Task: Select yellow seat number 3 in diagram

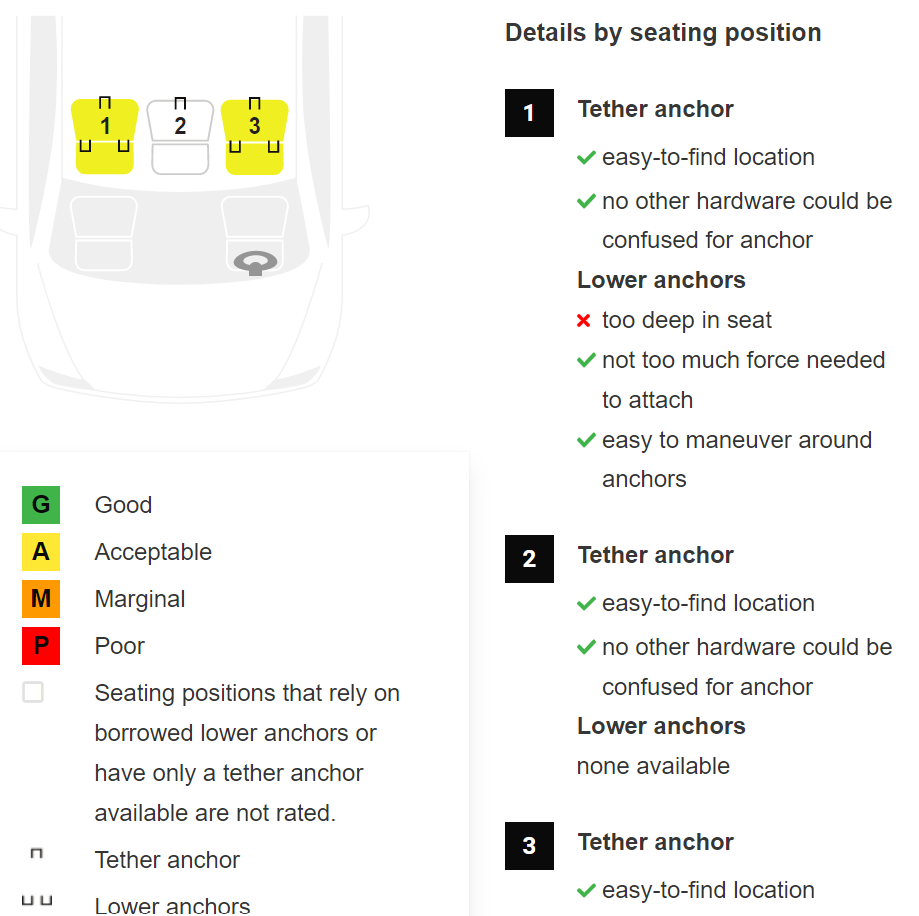Action: click(254, 137)
